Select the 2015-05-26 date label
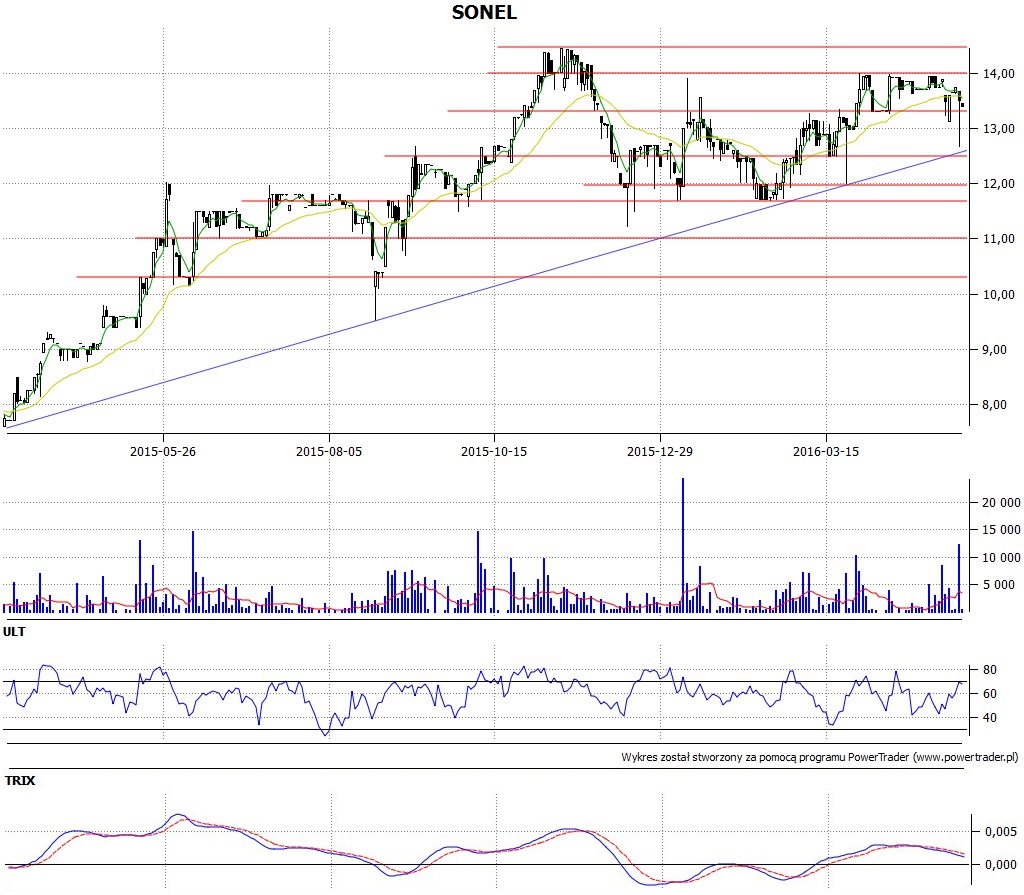1024x895 pixels. coord(163,451)
